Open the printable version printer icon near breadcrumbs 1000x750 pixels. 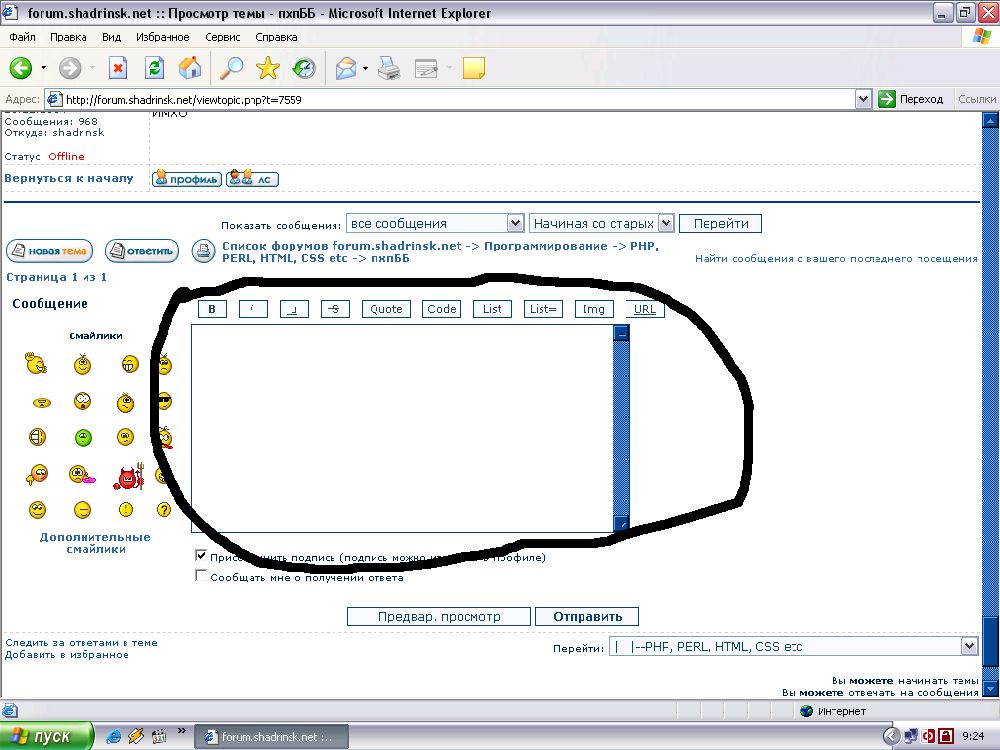(x=203, y=251)
